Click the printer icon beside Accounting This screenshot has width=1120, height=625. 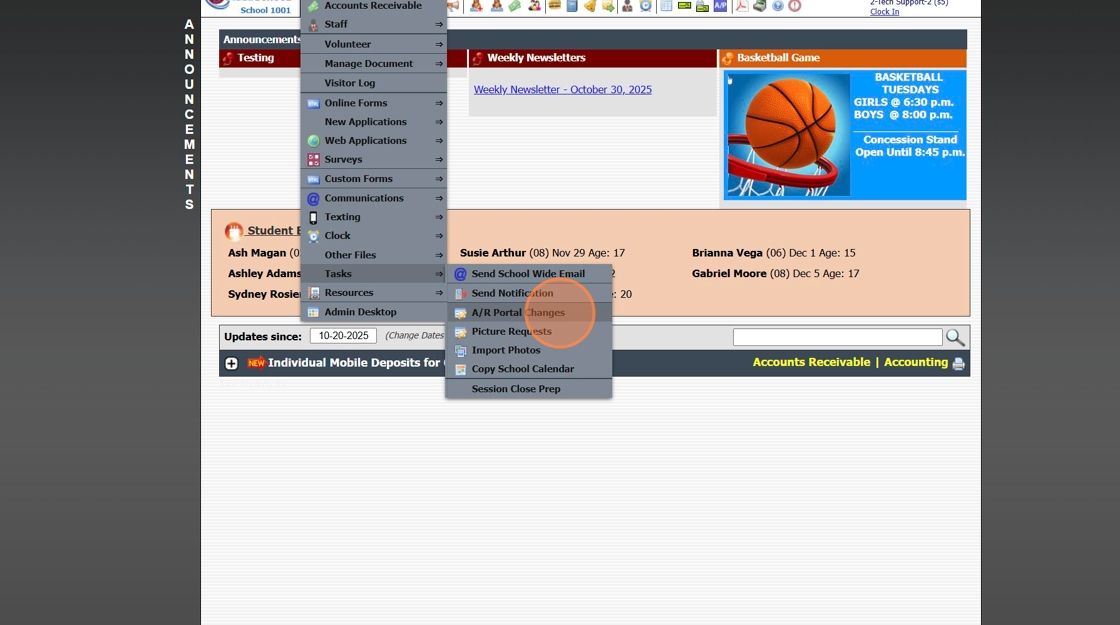point(959,364)
